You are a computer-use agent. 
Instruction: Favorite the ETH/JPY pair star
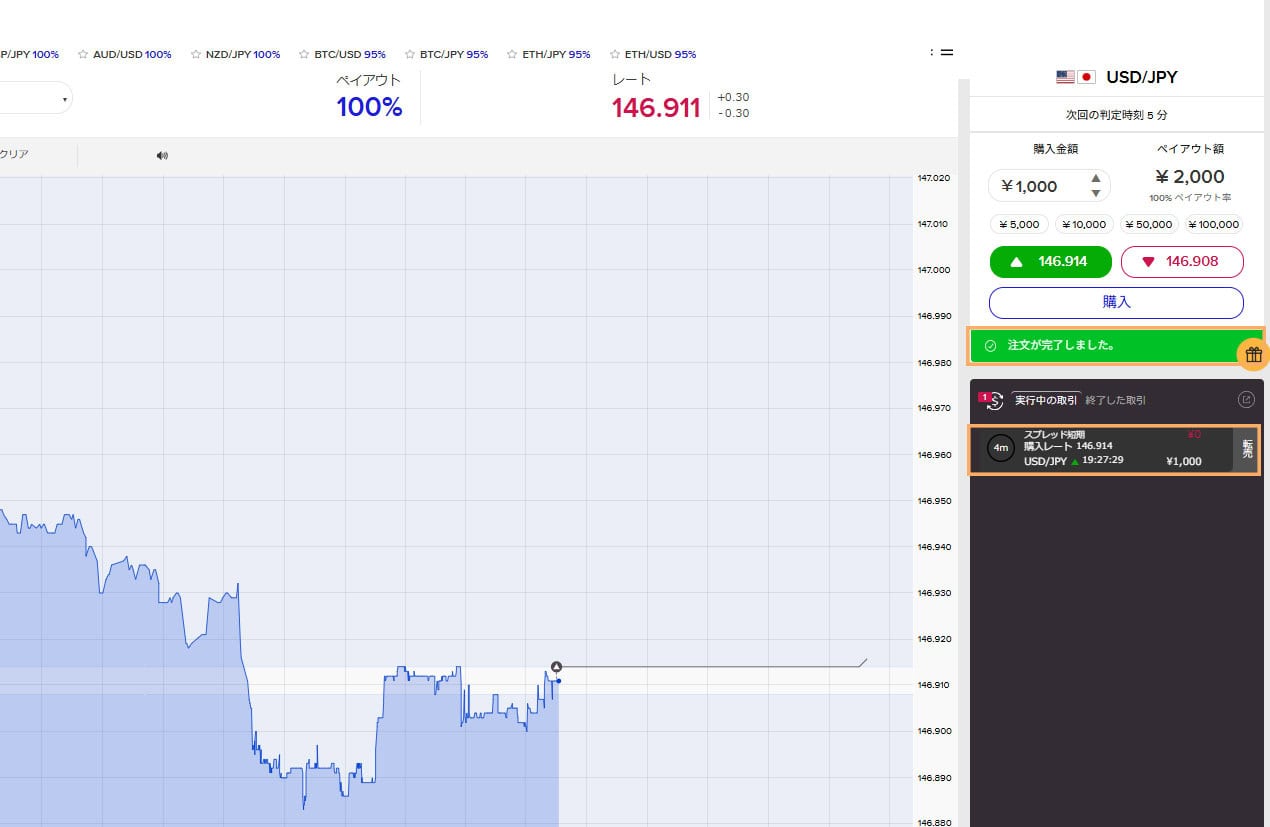pos(512,54)
